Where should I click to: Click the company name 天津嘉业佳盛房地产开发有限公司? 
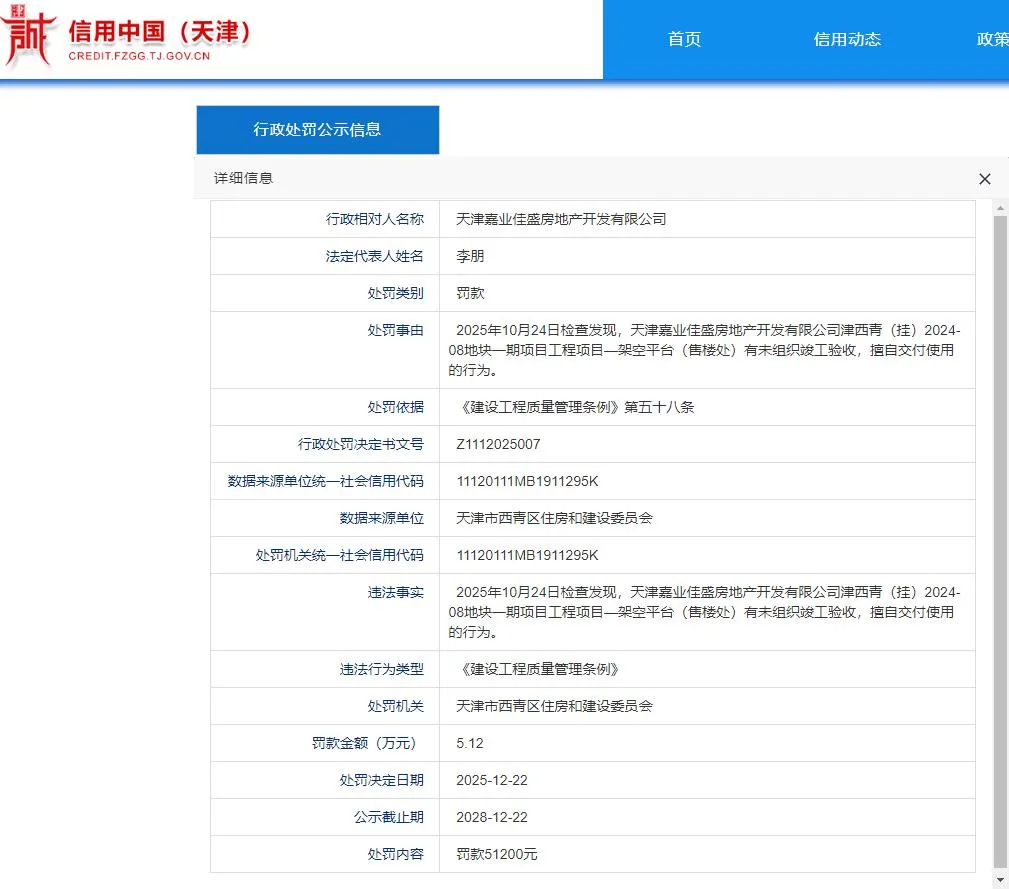pyautogui.click(x=560, y=219)
